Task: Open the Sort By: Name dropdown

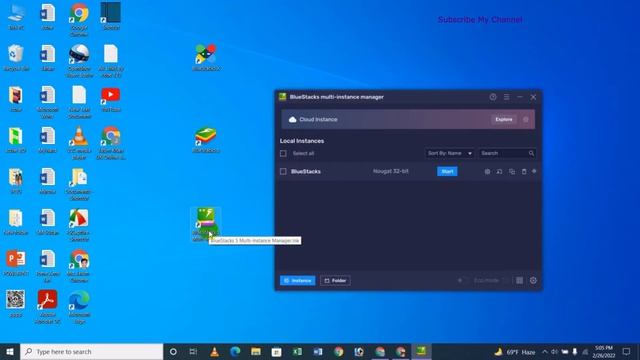Action: coord(449,153)
